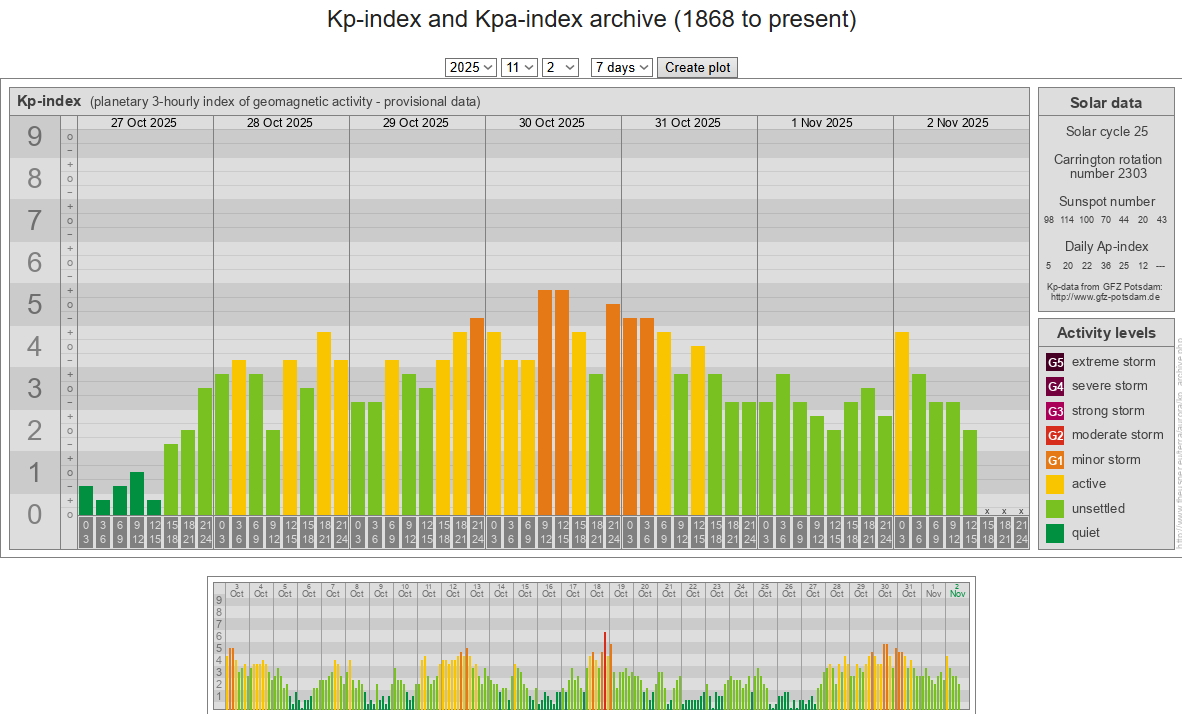Click the light green unsettled legend swatch
This screenshot has width=1182, height=714.
pyautogui.click(x=1055, y=509)
